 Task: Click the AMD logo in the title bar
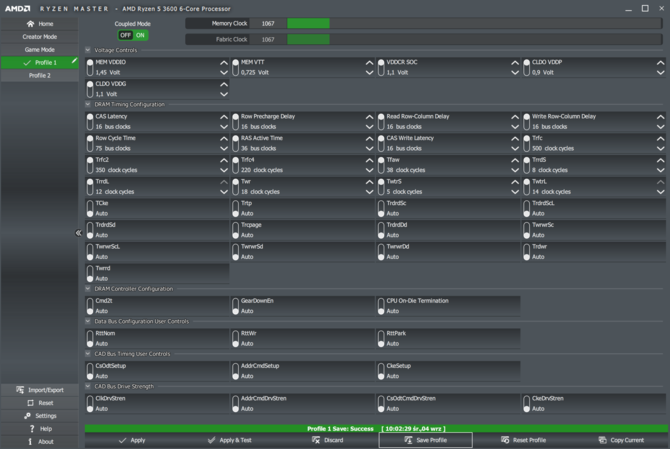click(18, 9)
